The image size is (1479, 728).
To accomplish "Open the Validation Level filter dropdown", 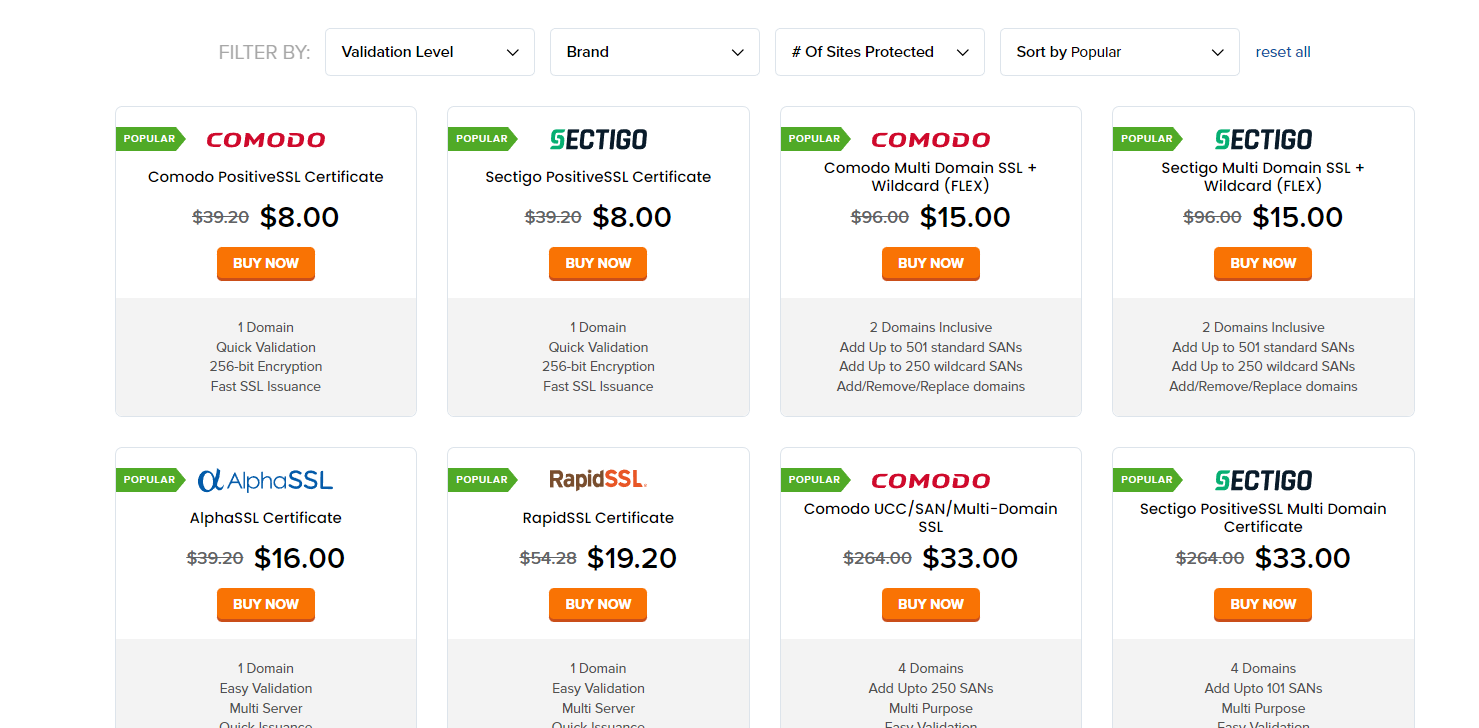I will point(430,52).
